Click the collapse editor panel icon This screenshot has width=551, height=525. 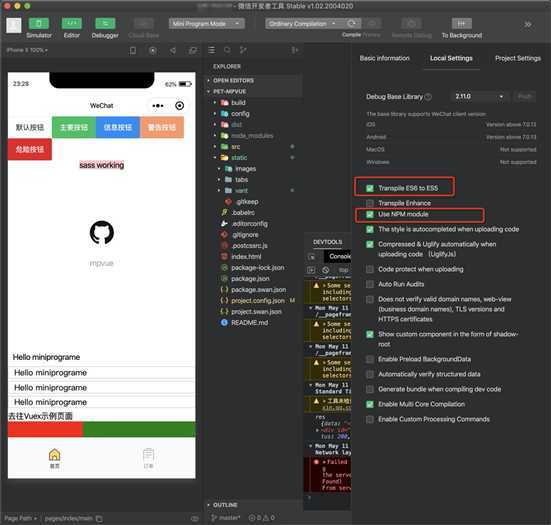tap(295, 51)
